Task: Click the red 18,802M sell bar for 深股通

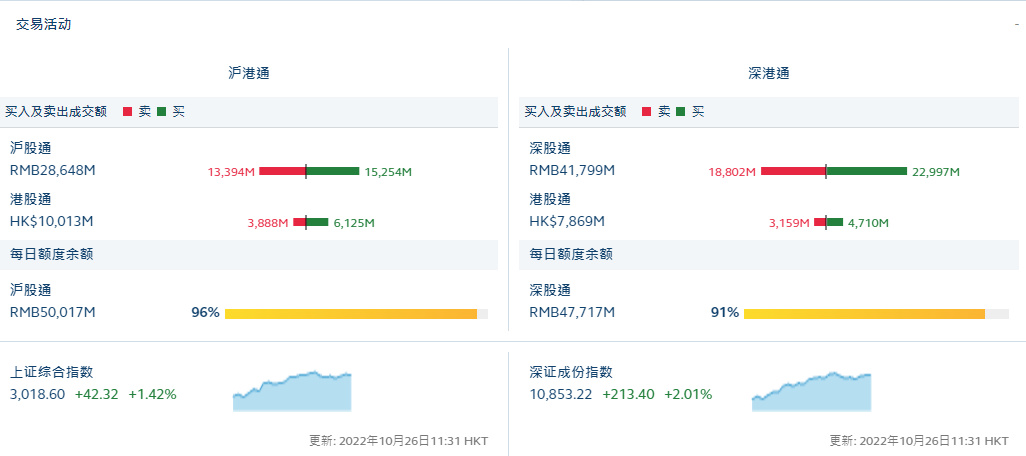Action: [793, 171]
